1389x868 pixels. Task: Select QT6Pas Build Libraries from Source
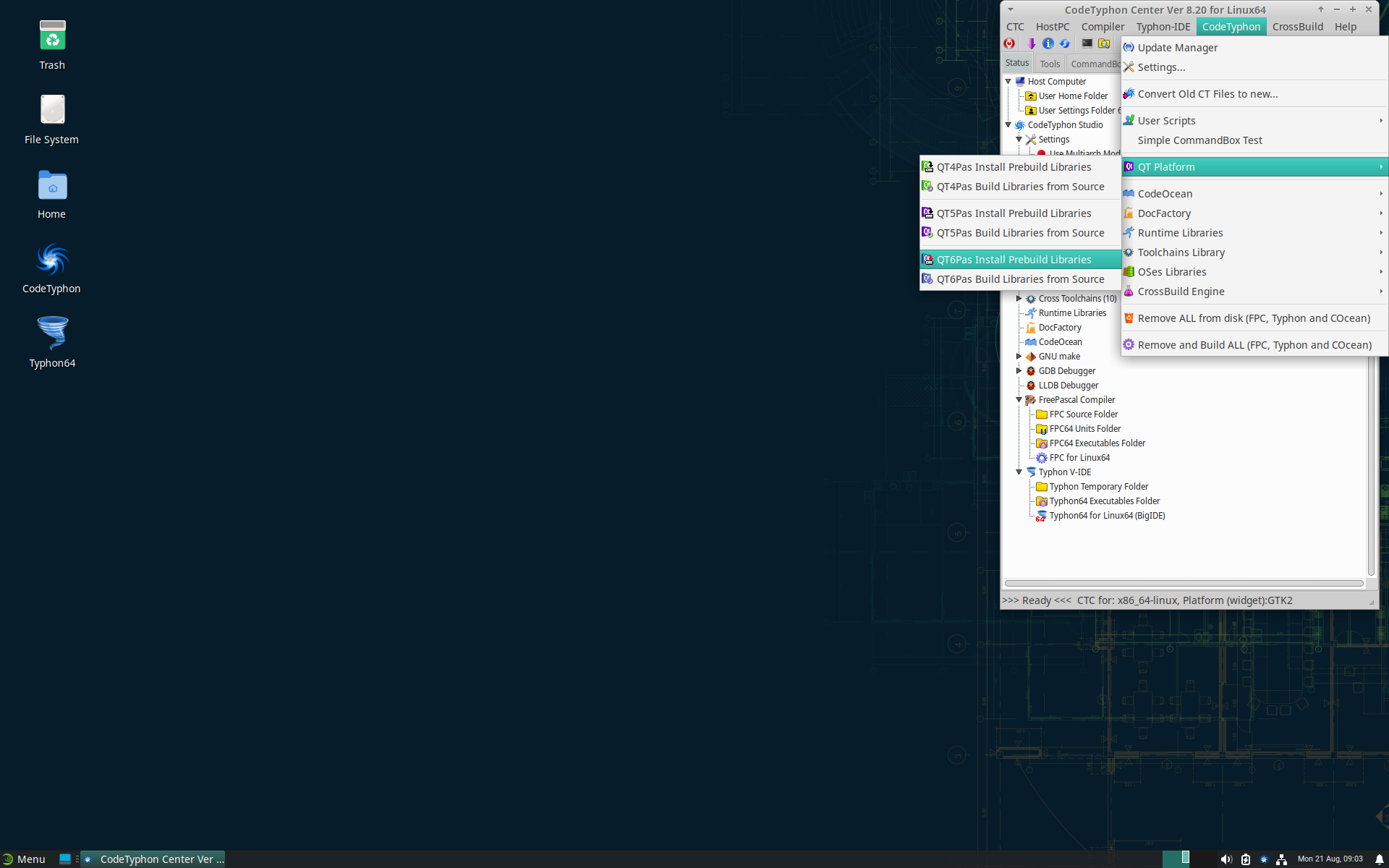pyautogui.click(x=1020, y=279)
